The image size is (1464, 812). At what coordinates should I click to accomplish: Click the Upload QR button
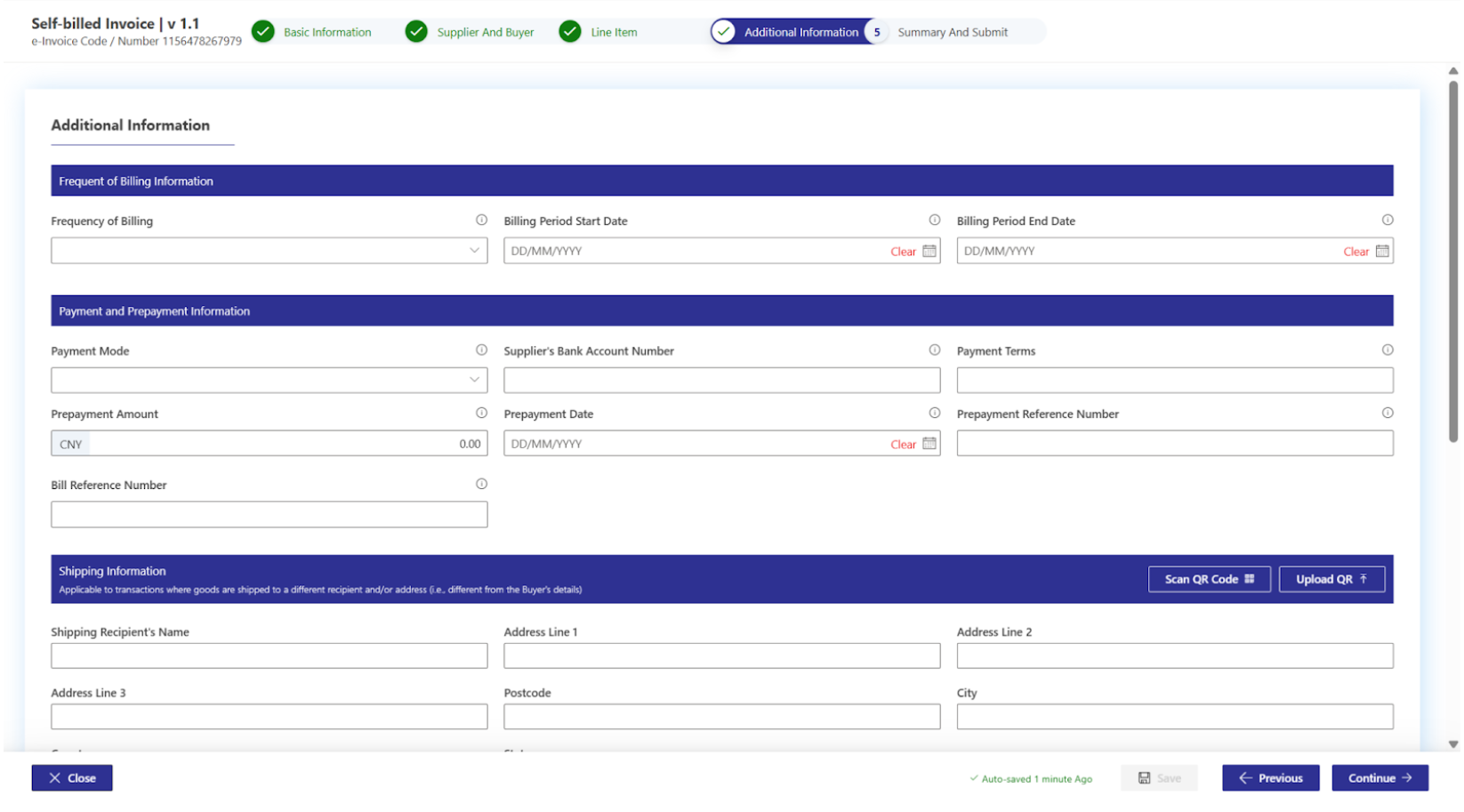click(x=1331, y=579)
